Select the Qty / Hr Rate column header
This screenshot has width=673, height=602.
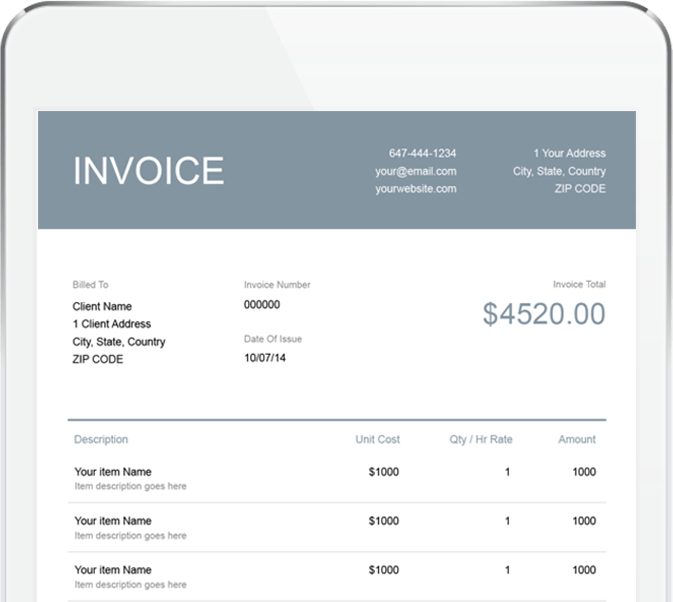[x=481, y=439]
